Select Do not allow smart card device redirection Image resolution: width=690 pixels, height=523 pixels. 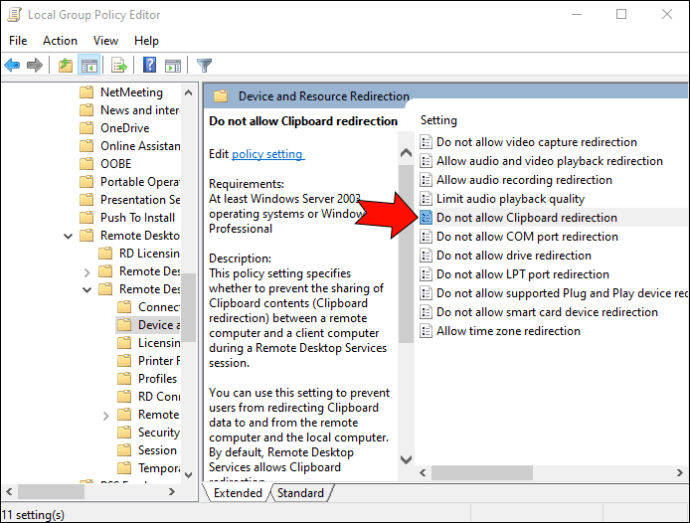[547, 312]
